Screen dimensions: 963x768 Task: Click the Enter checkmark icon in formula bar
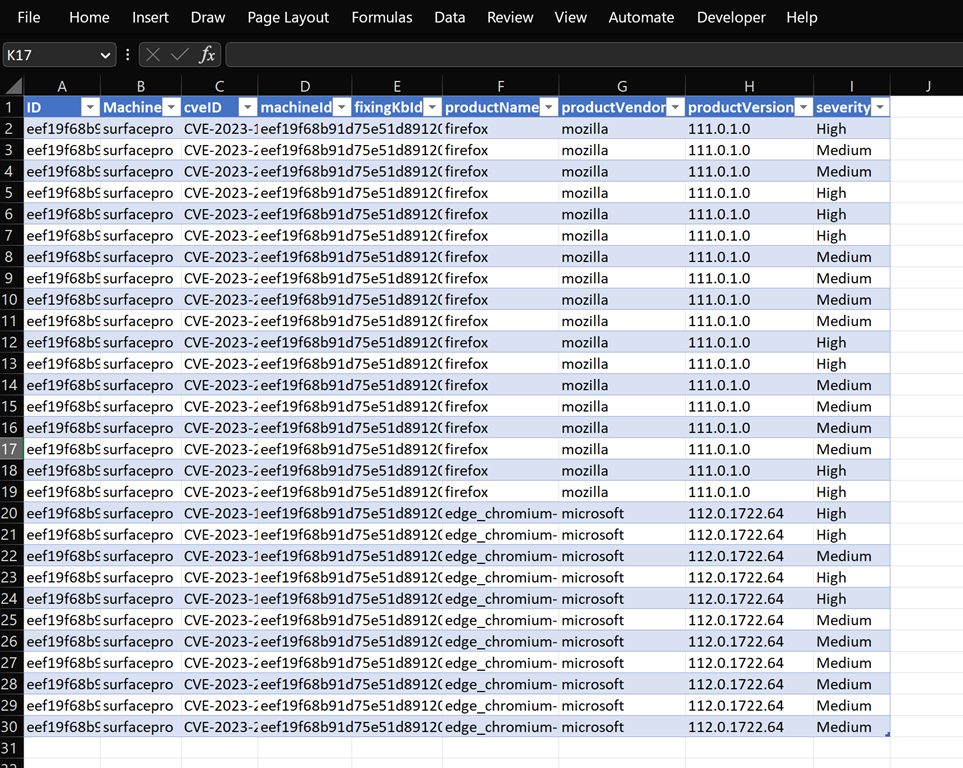click(x=180, y=55)
